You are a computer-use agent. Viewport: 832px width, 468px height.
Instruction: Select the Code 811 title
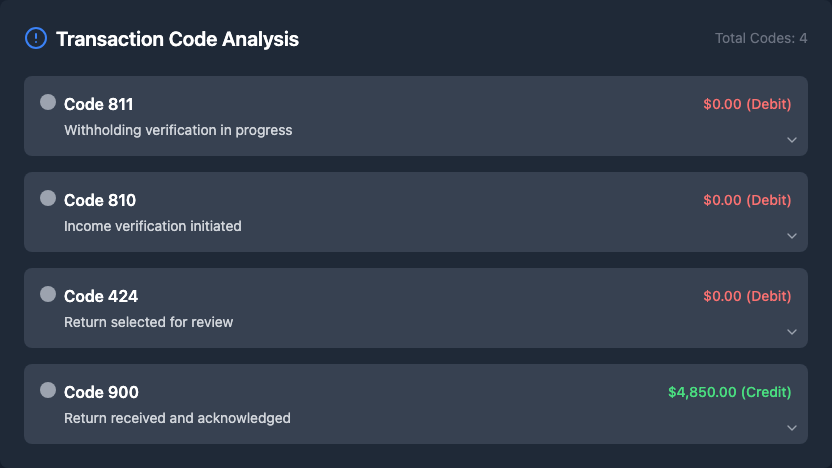point(99,104)
